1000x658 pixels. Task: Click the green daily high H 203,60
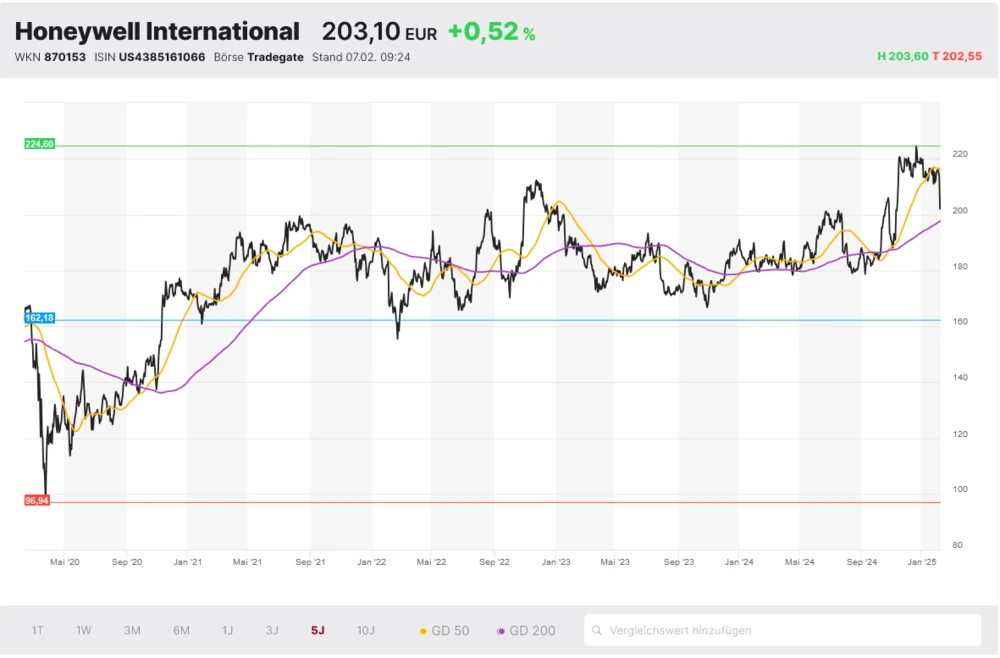[902, 57]
